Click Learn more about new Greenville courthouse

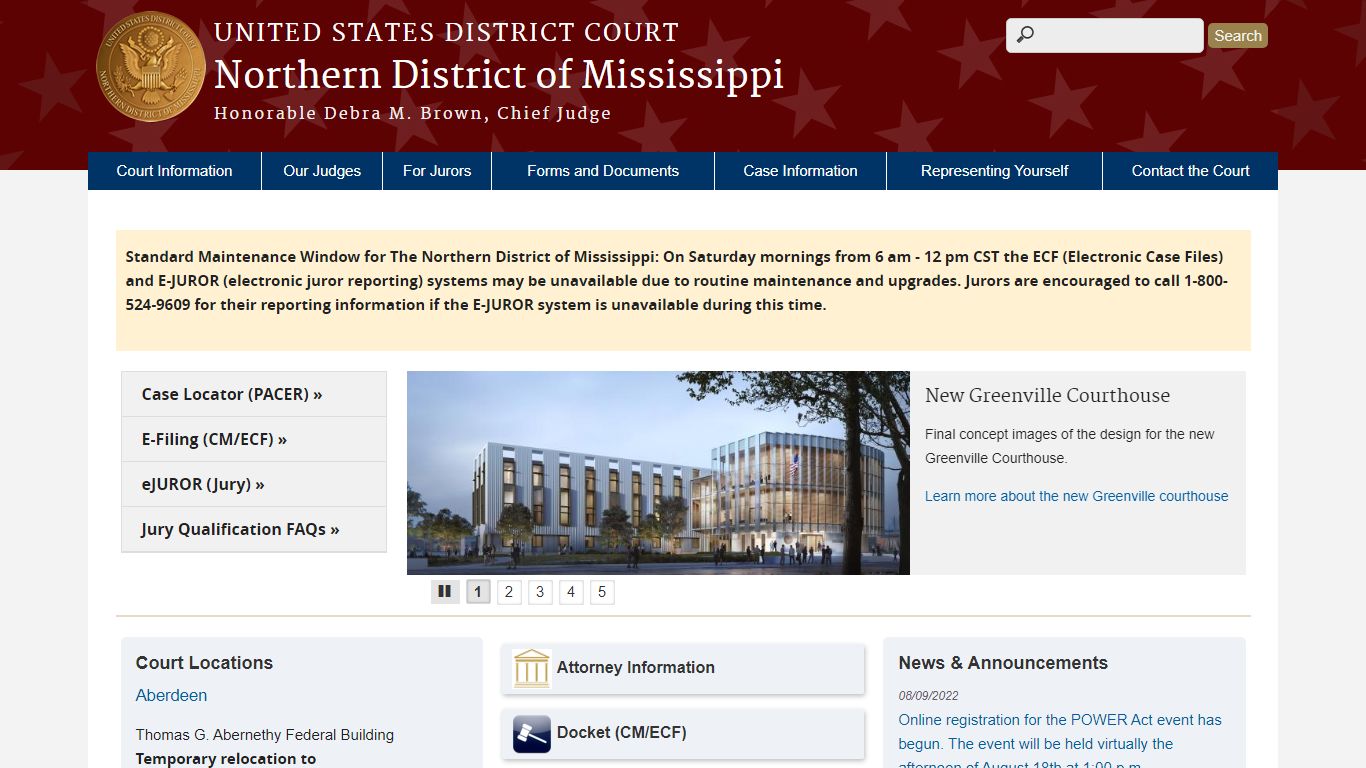(1076, 496)
